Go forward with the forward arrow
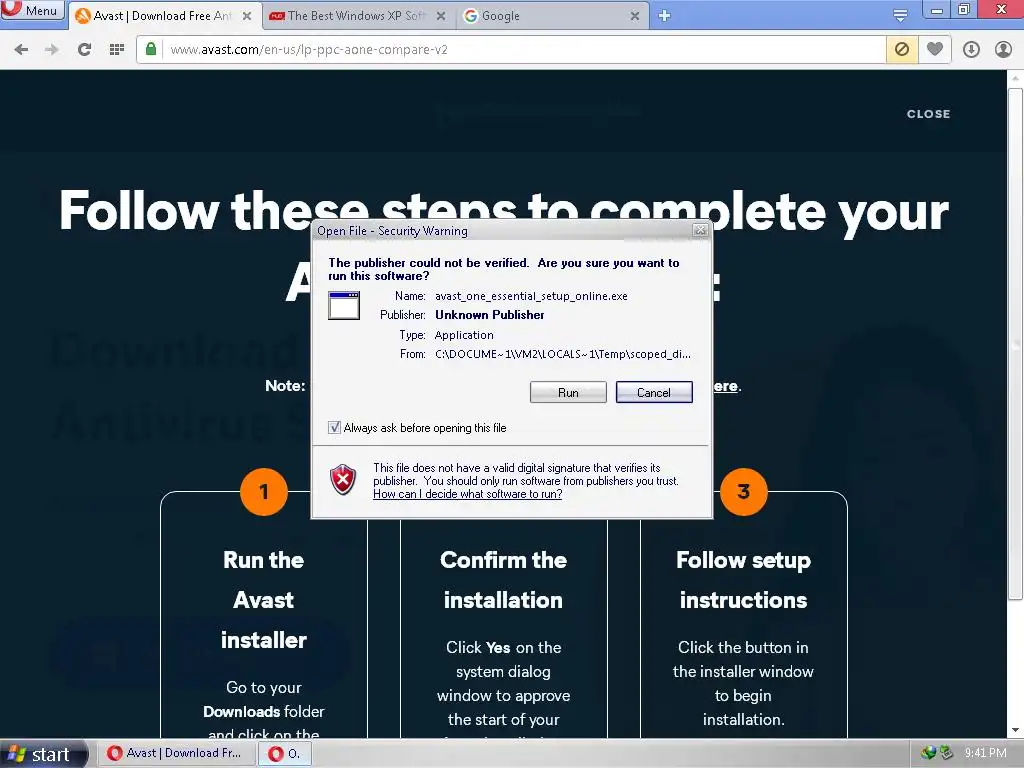The width and height of the screenshot is (1024, 768). [x=52, y=50]
